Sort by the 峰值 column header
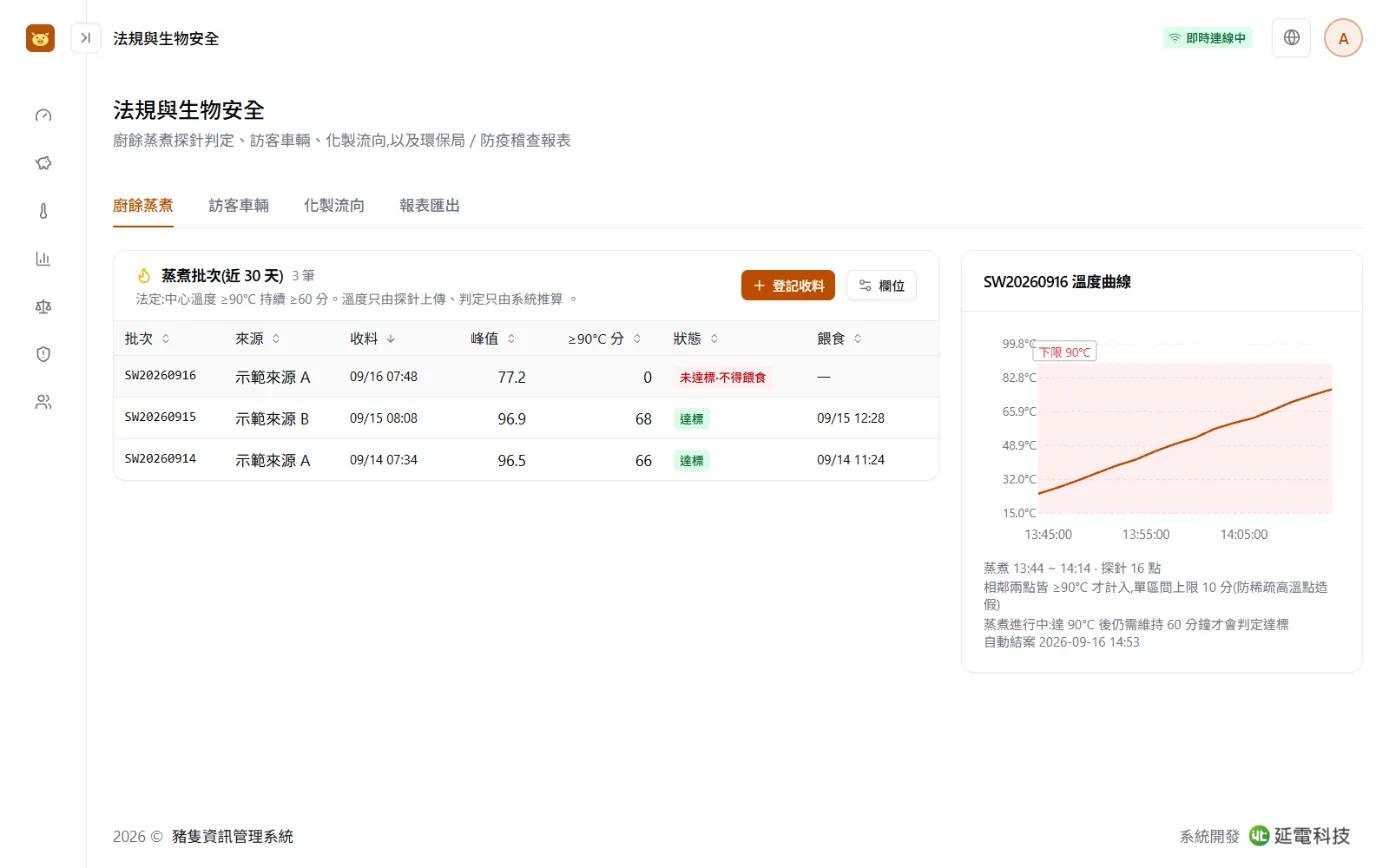Viewport: 1388px width, 868px height. 493,339
